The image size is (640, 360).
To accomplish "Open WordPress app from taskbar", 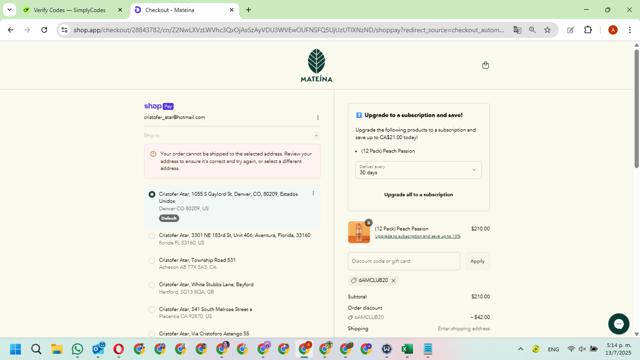I will tap(387, 349).
